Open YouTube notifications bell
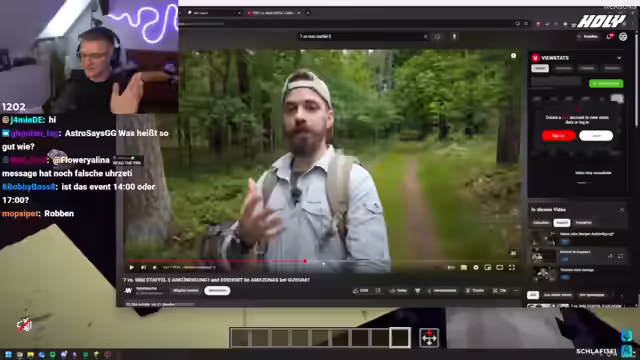This screenshot has width=640, height=360. [610, 37]
